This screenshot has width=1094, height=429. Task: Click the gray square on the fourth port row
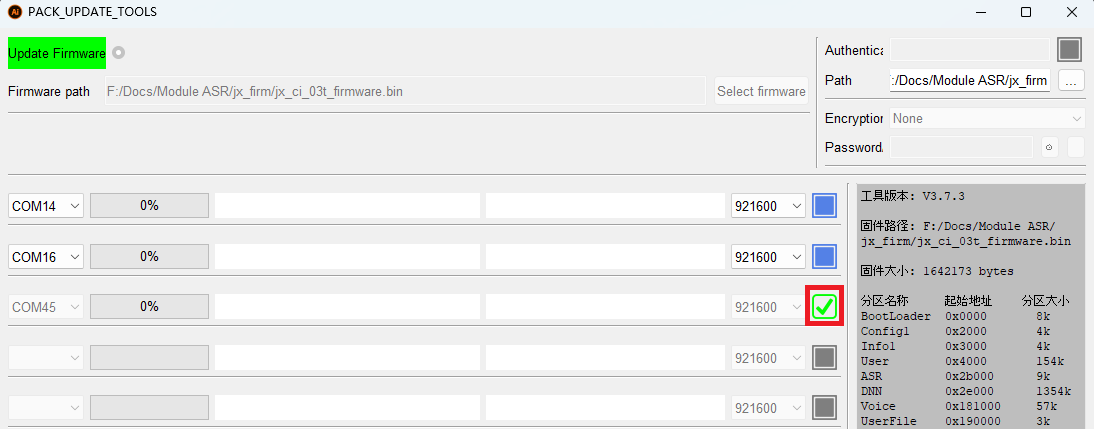tap(824, 358)
